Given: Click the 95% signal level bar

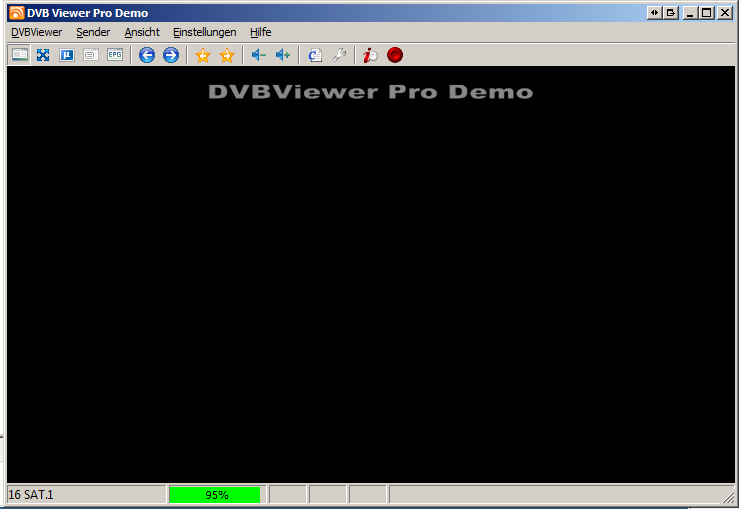Looking at the screenshot, I should click(x=215, y=495).
